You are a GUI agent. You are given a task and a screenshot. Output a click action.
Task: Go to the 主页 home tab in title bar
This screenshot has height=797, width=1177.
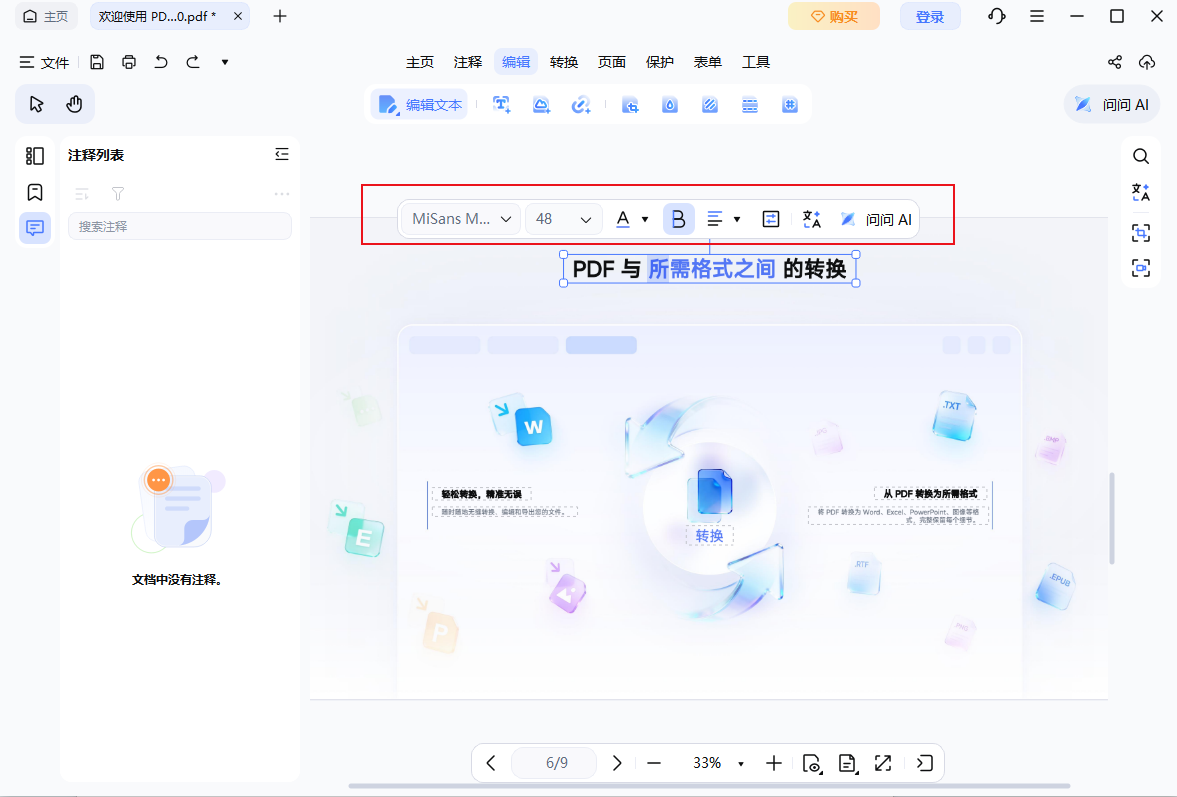46,17
